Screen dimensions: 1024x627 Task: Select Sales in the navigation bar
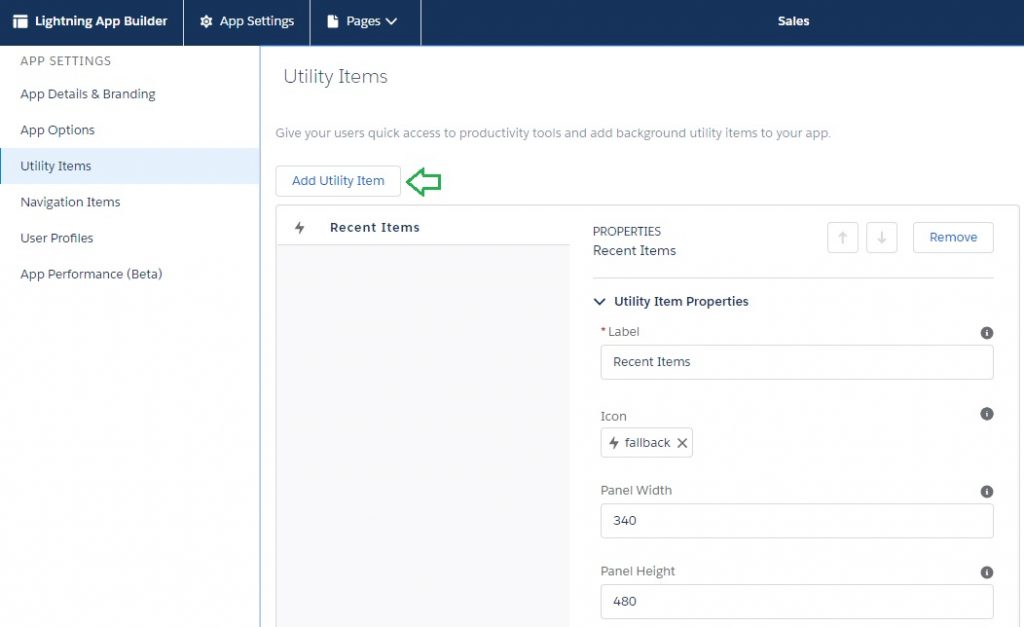click(793, 20)
